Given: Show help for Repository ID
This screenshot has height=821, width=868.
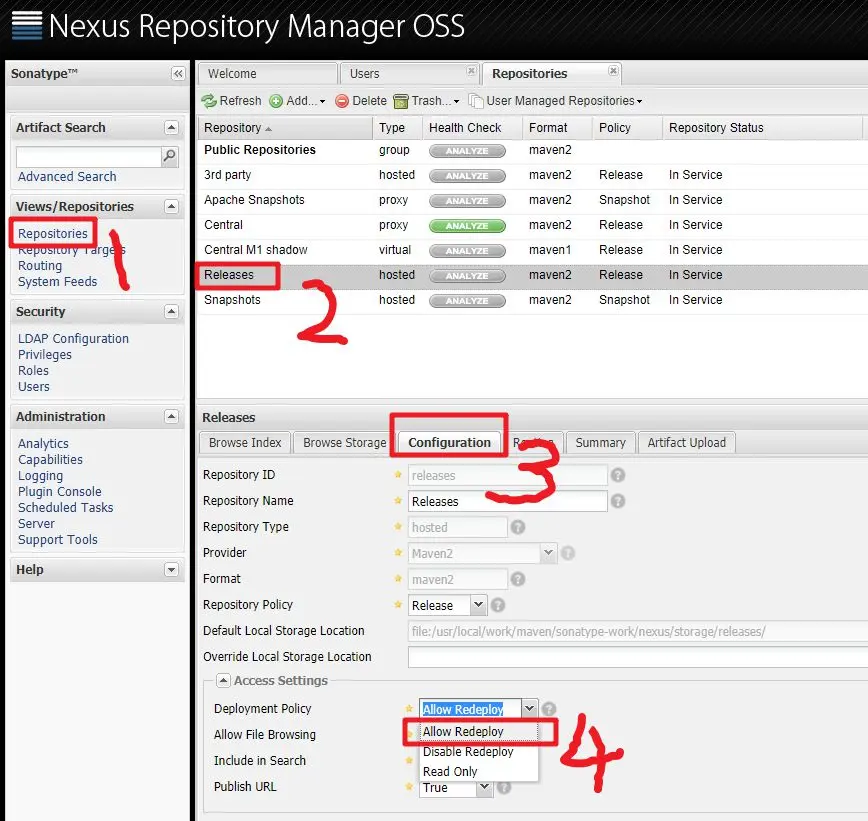Looking at the screenshot, I should tap(618, 475).
